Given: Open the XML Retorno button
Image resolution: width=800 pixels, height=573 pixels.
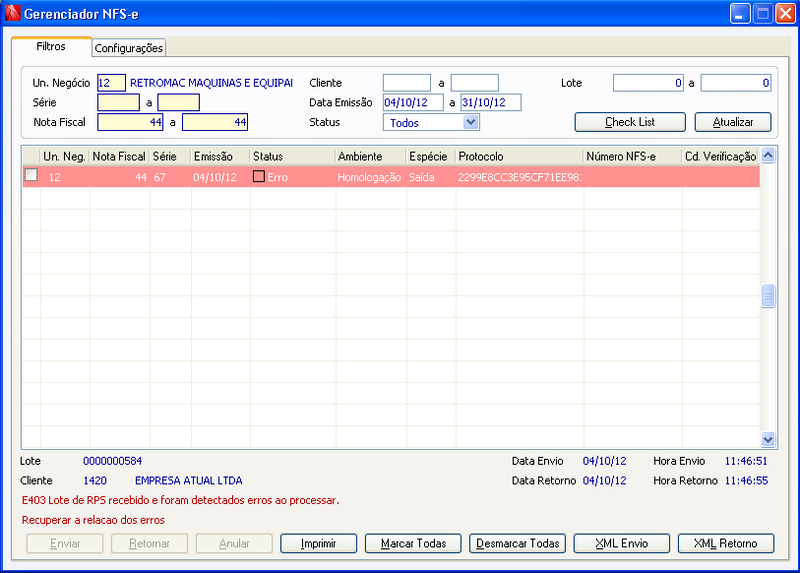Looking at the screenshot, I should click(726, 543).
